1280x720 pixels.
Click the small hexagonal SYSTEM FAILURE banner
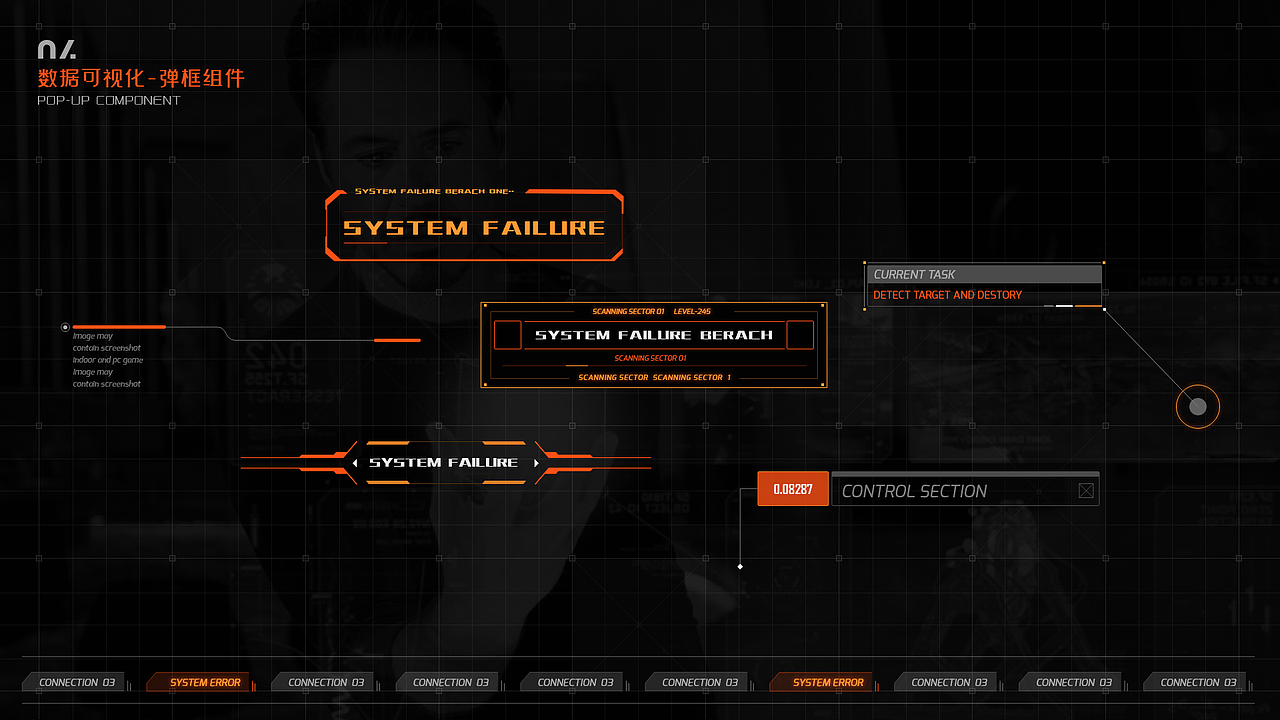pyautogui.click(x=445, y=463)
